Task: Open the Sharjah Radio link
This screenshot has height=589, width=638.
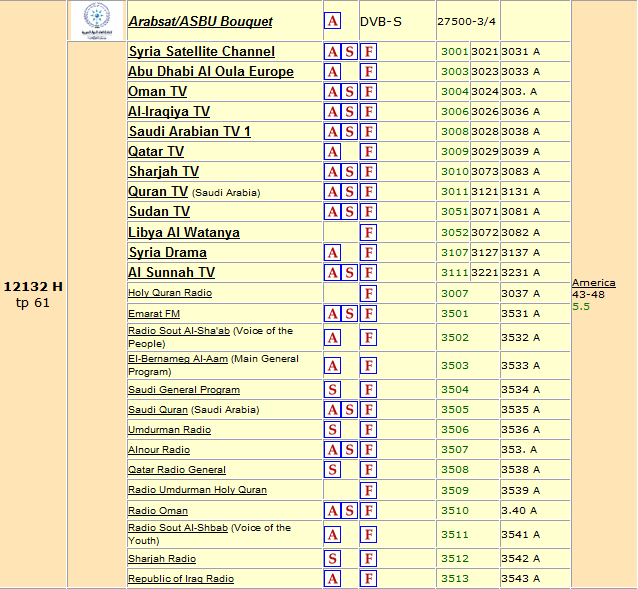Action: (162, 558)
